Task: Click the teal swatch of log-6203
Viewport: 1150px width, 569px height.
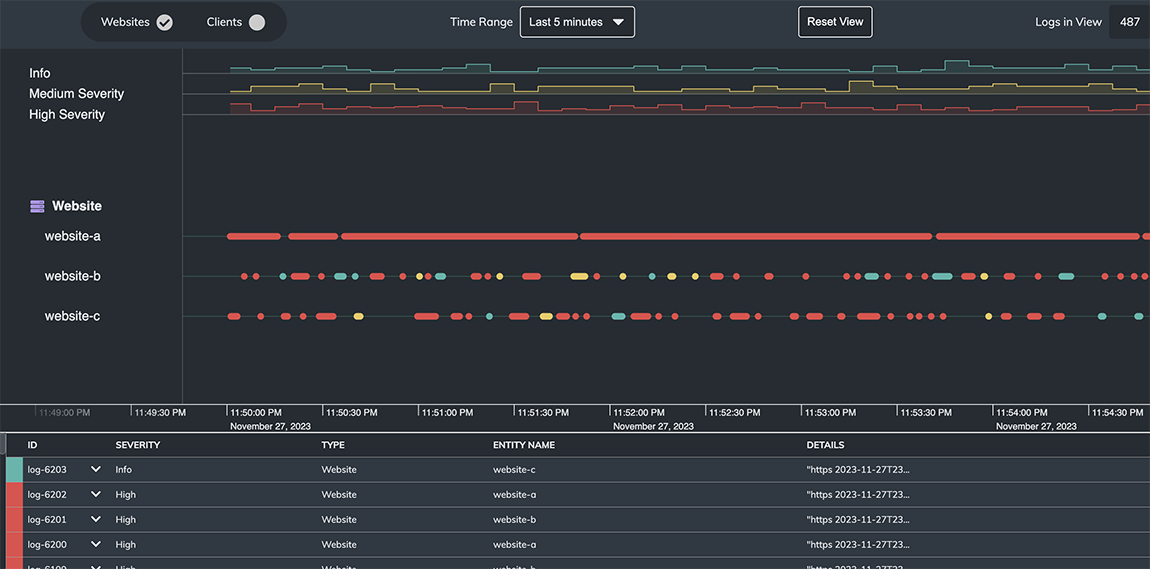Action: 15,469
